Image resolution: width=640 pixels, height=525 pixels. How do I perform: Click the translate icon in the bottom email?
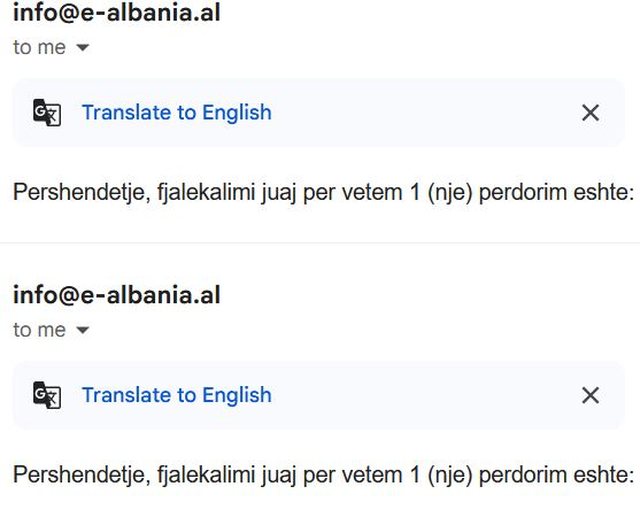(x=46, y=395)
